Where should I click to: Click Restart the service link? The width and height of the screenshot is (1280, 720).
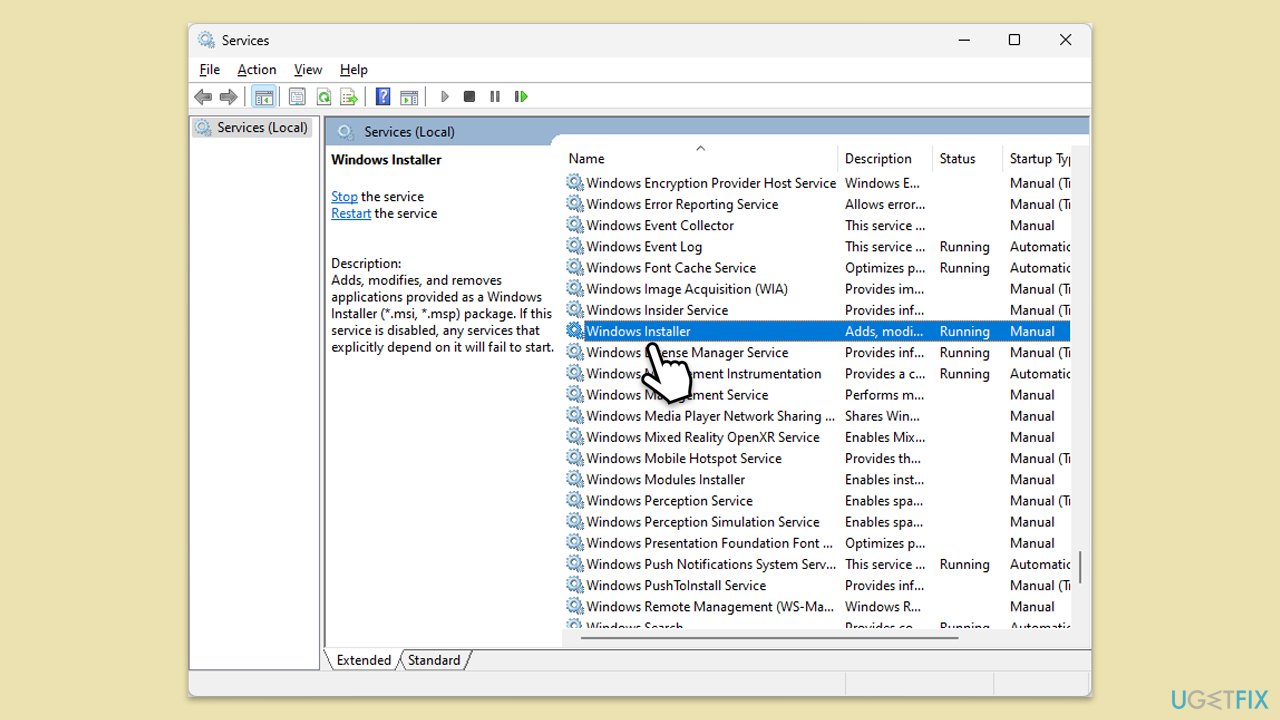[x=351, y=214]
